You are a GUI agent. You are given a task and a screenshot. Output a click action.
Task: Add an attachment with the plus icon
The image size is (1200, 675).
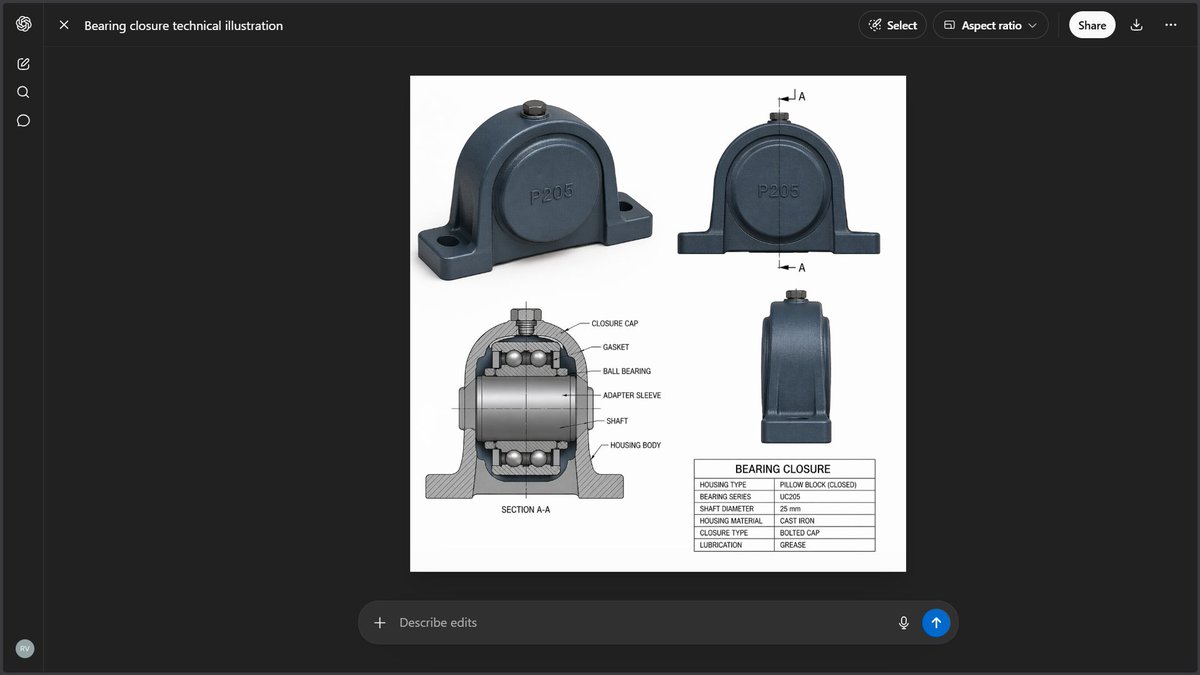[380, 622]
